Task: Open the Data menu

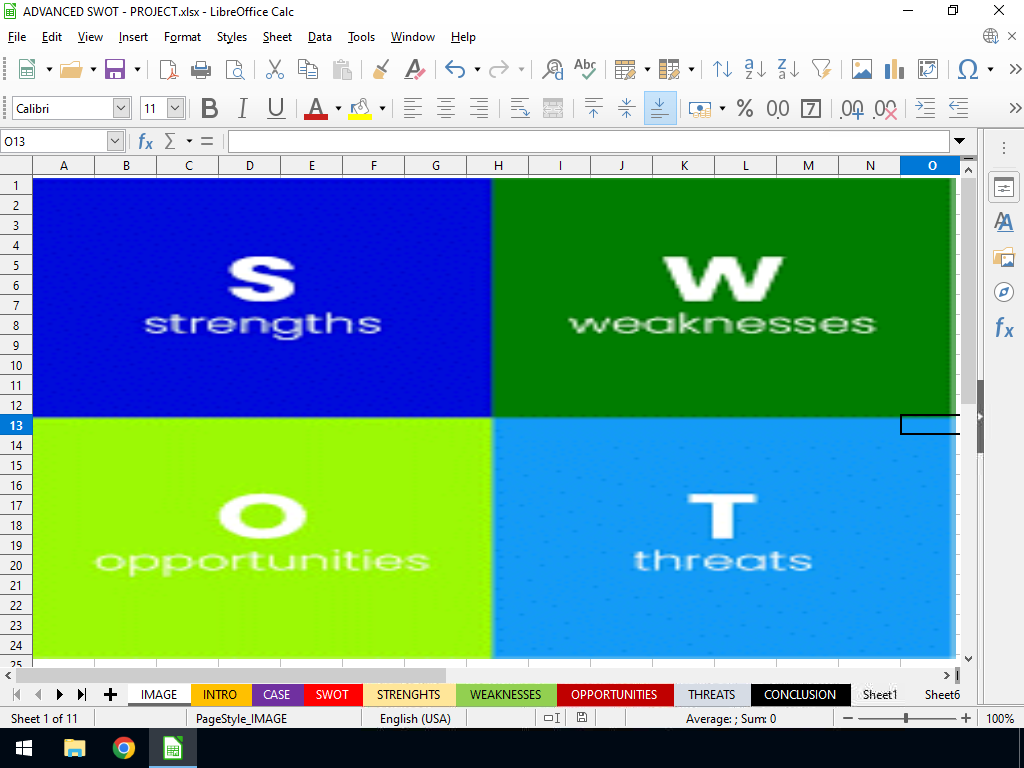Action: pos(319,37)
